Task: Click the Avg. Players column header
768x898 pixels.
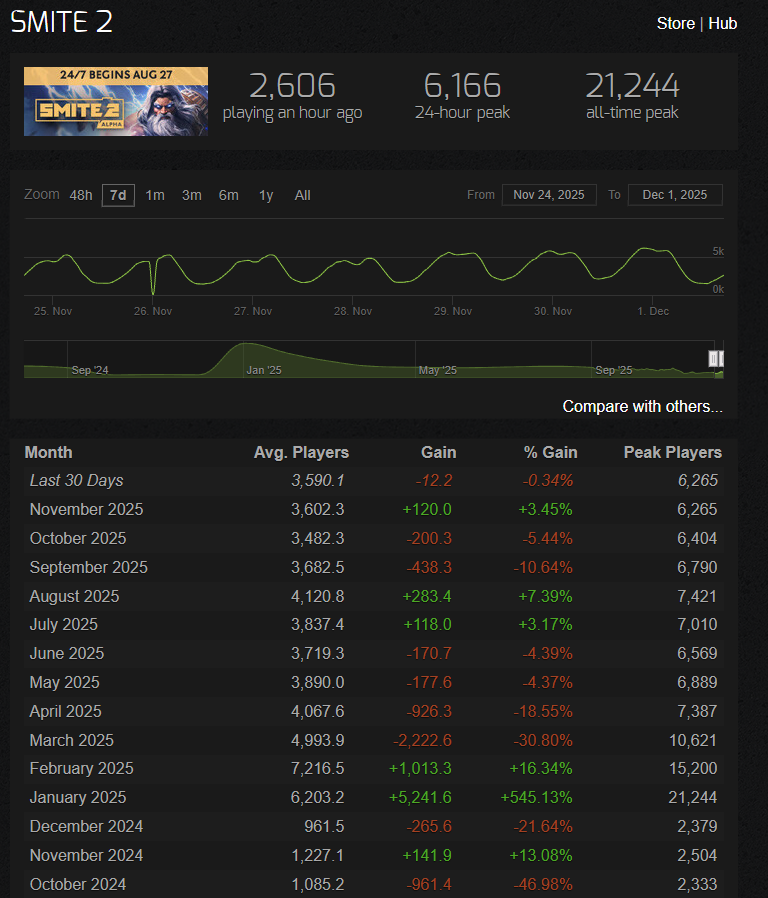Action: pos(301,452)
